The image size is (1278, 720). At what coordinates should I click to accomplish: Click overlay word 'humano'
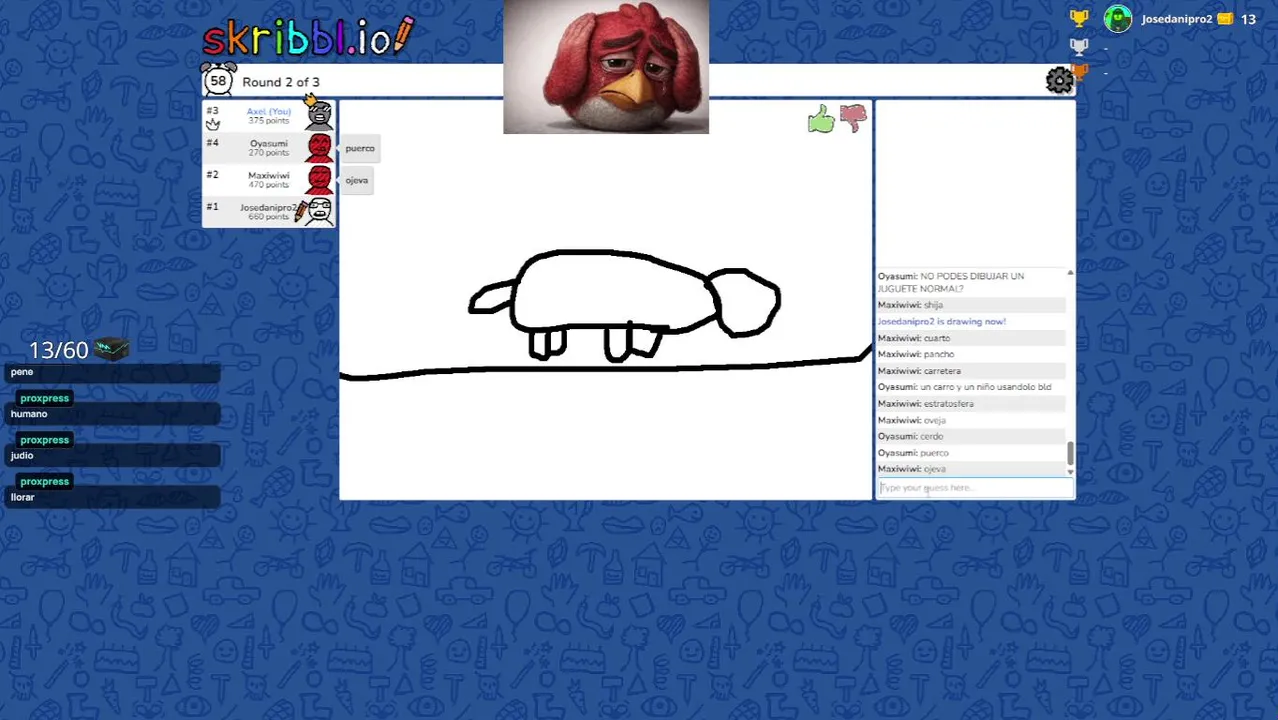pyautogui.click(x=29, y=414)
